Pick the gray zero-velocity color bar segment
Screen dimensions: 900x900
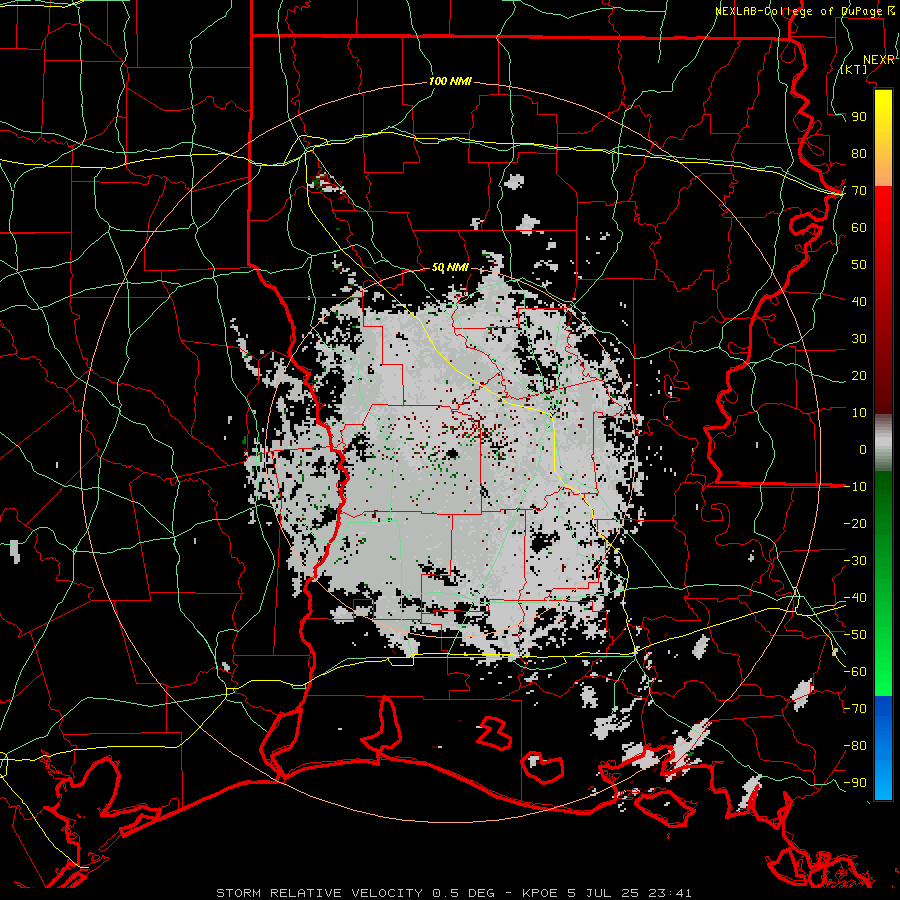click(883, 442)
